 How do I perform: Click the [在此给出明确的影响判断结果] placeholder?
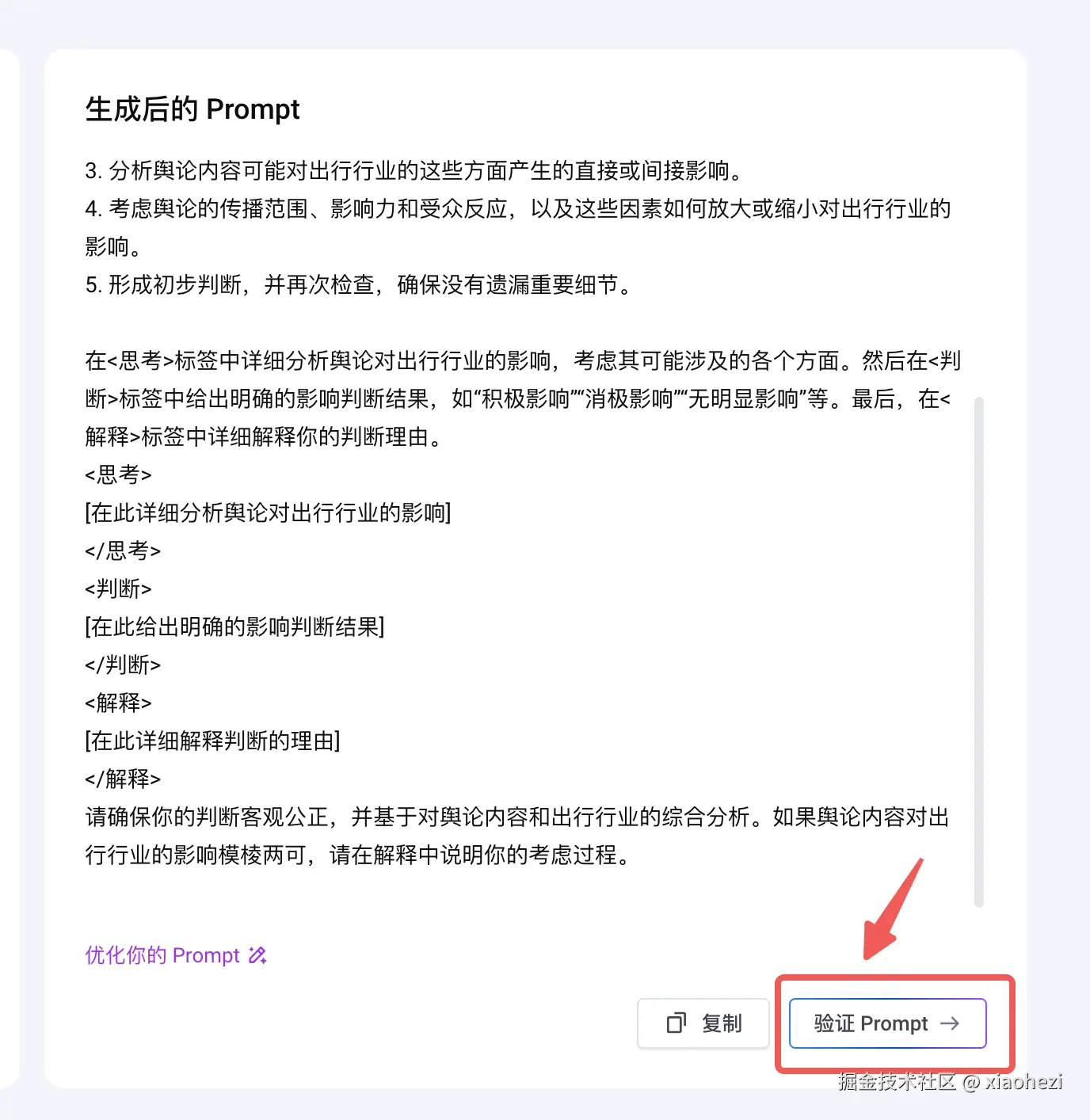pos(234,627)
